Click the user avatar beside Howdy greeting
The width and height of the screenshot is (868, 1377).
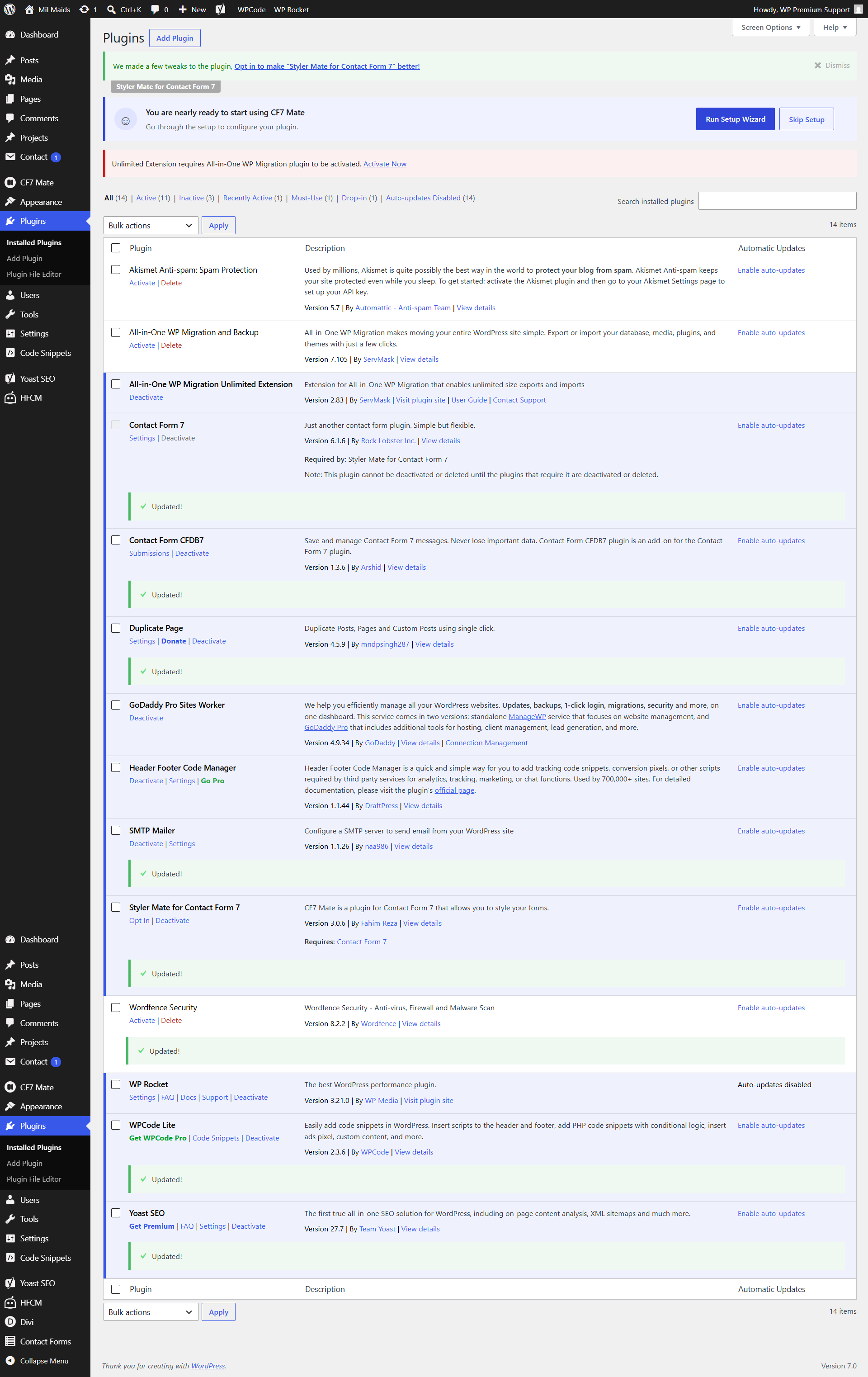click(x=858, y=9)
